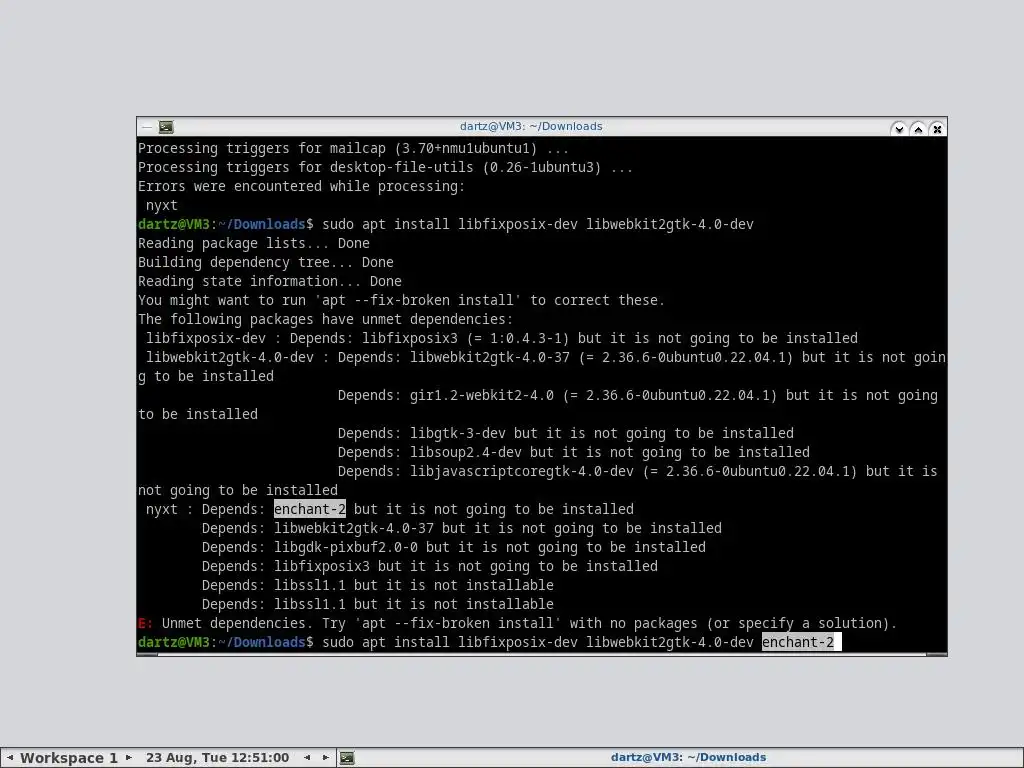Click the 'Depends: libgdk-pixbuf2.0-0' line
Screen dimensions: 1024x768
coord(453,547)
